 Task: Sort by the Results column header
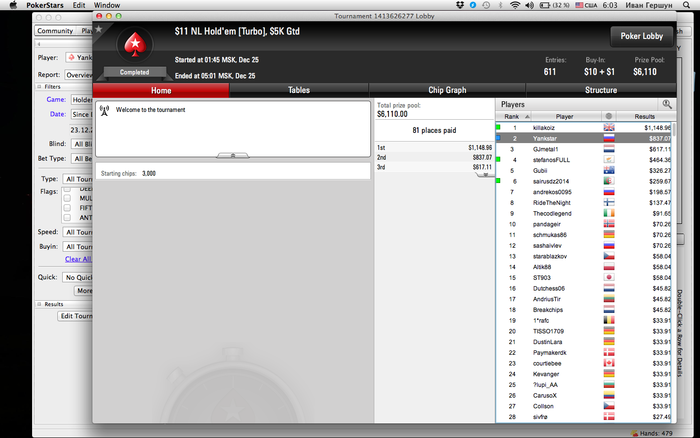pyautogui.click(x=644, y=116)
